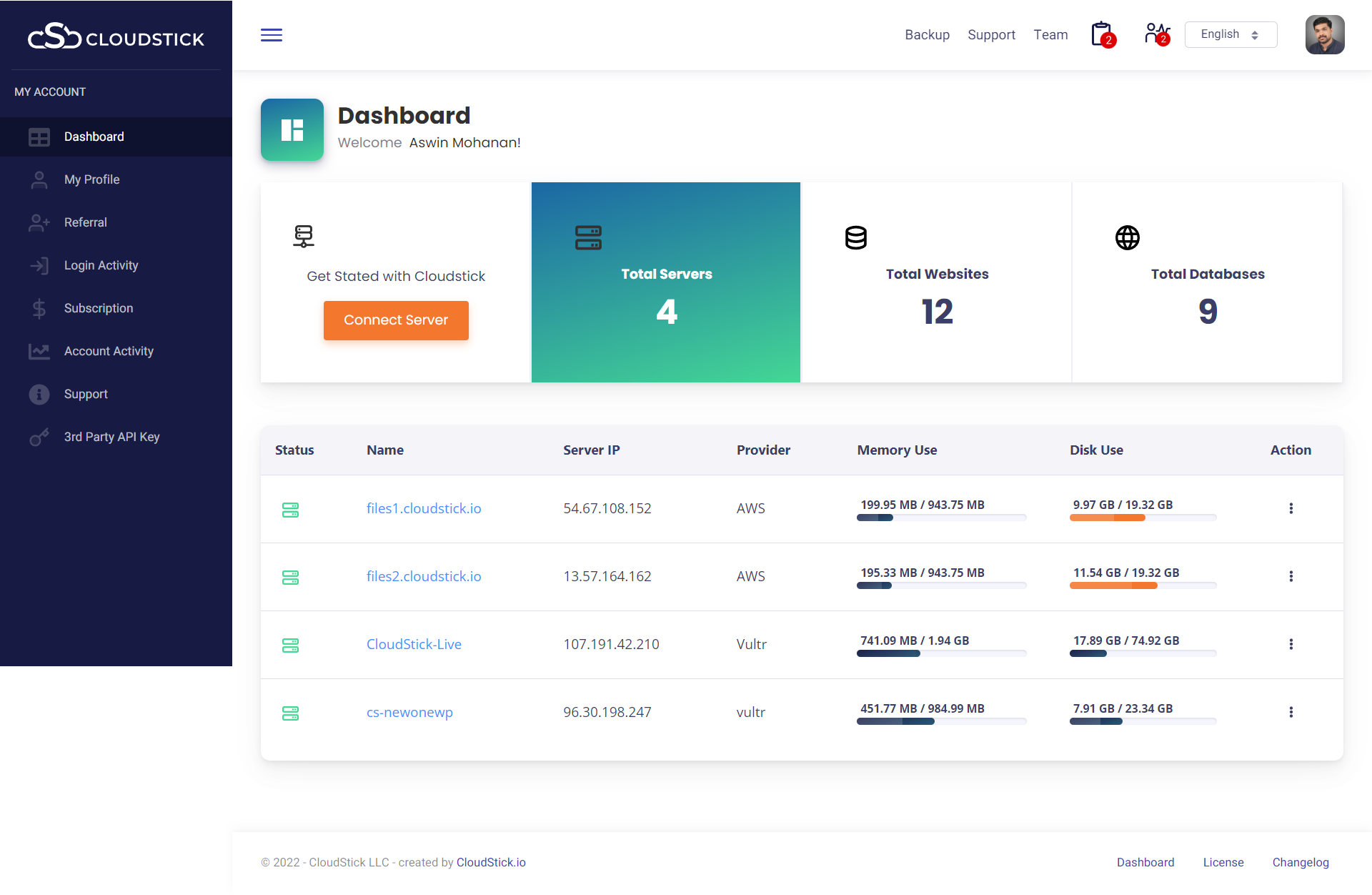Select Subscription from sidebar menu

click(x=99, y=308)
